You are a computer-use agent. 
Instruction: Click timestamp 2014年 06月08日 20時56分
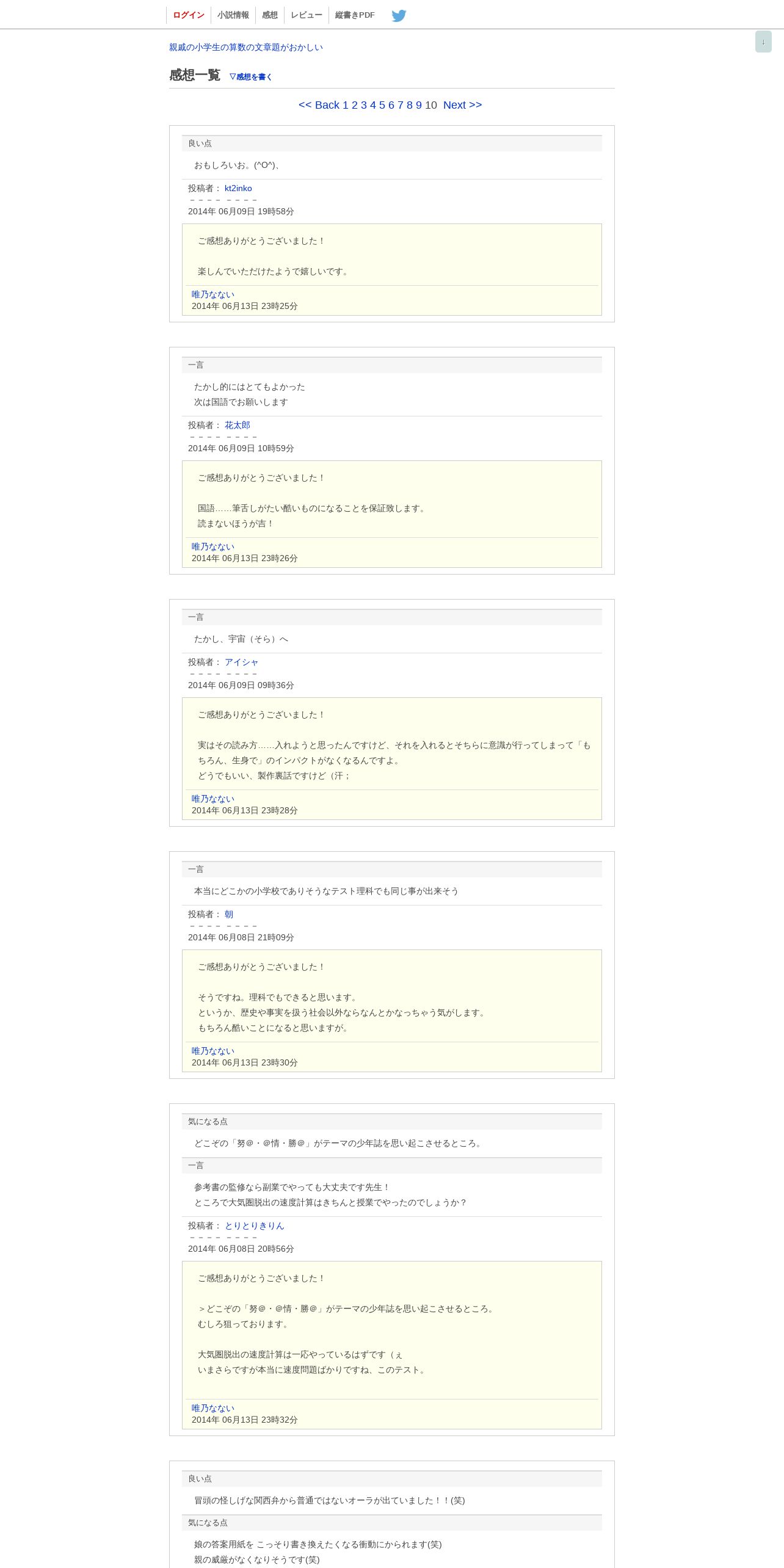pos(241,1249)
